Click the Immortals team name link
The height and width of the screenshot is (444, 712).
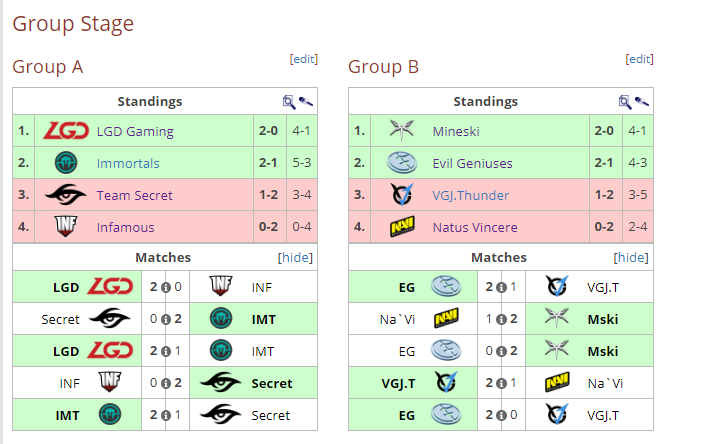click(128, 163)
